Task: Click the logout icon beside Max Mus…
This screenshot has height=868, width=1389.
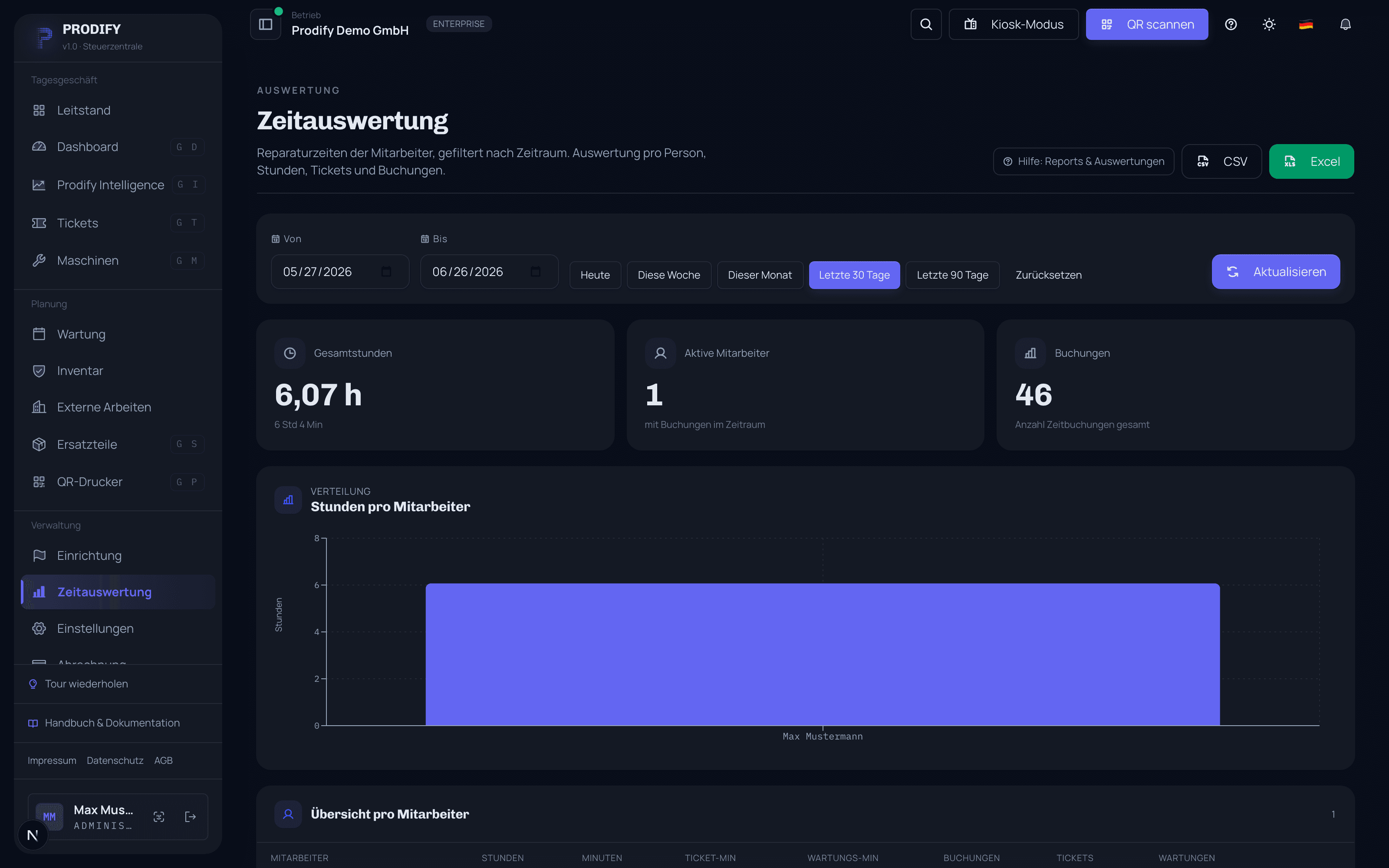Action: 191,816
